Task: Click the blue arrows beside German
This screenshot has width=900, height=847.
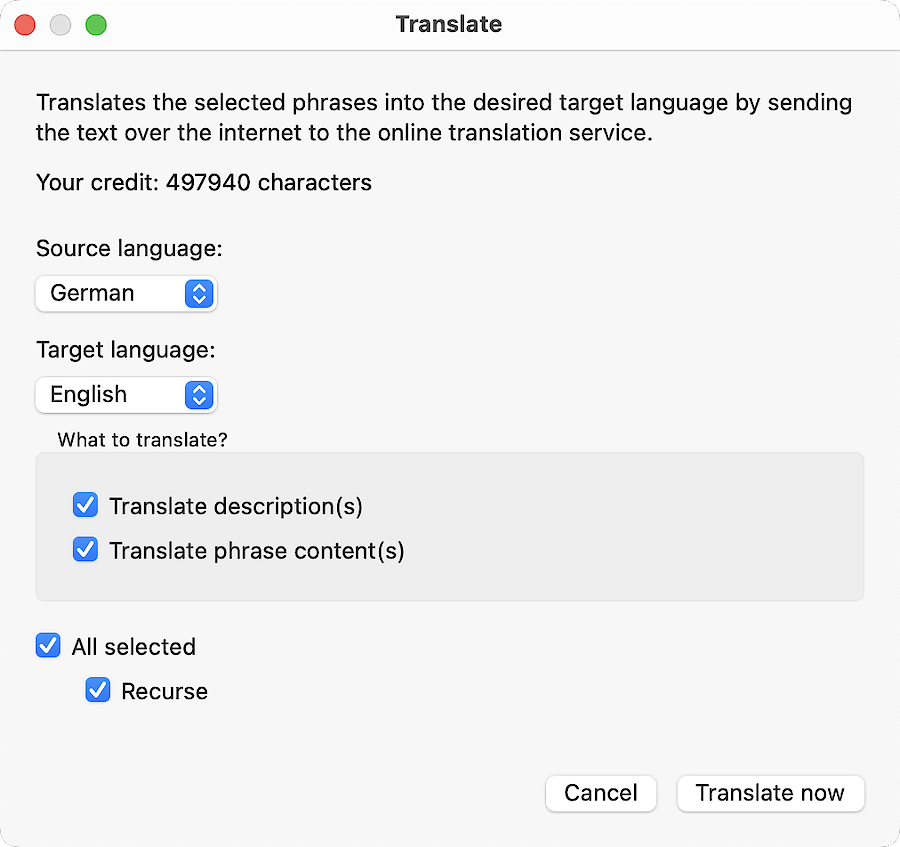Action: pos(199,293)
